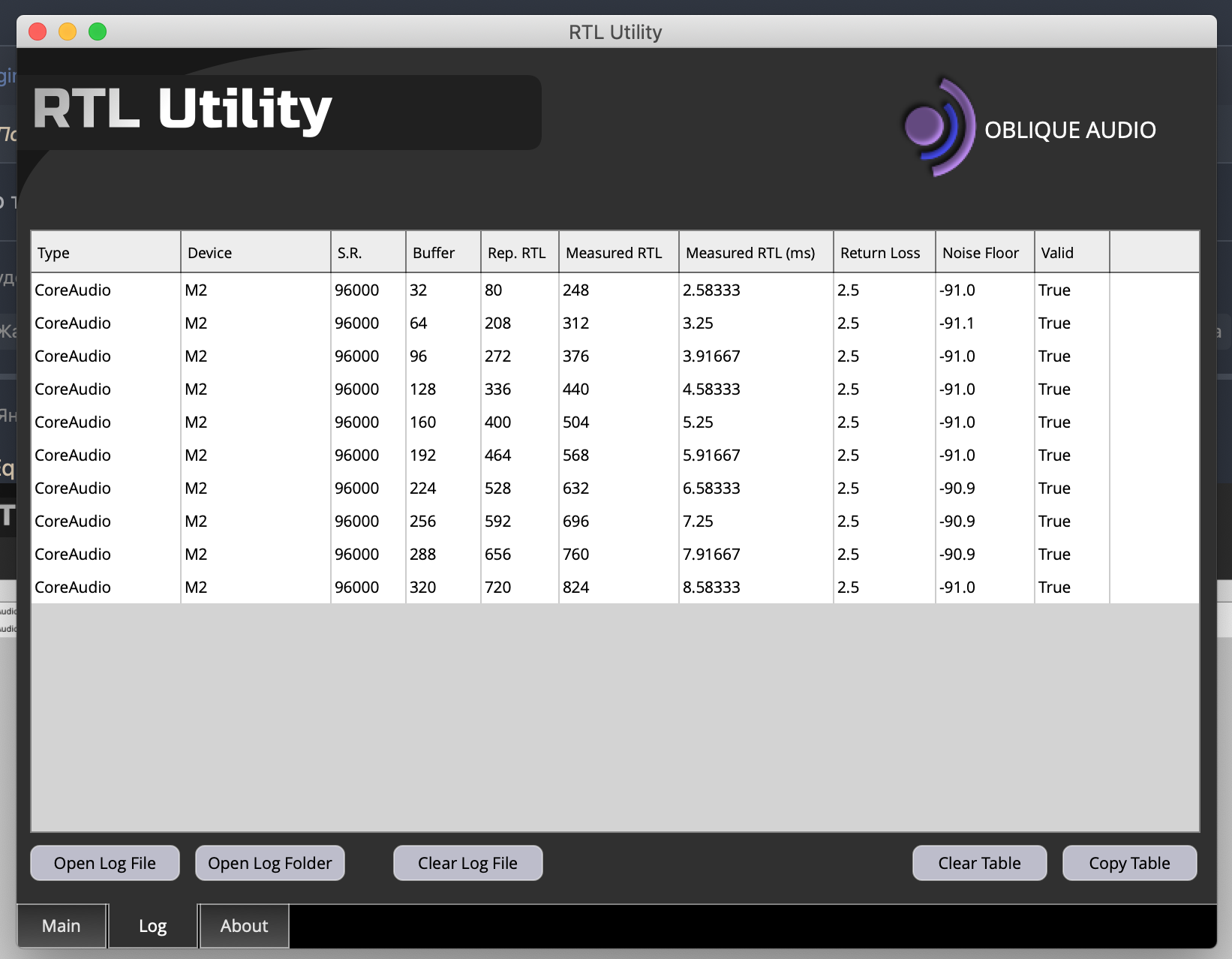
Task: Select measured RTL 7.91667 ms cell
Action: [756, 554]
